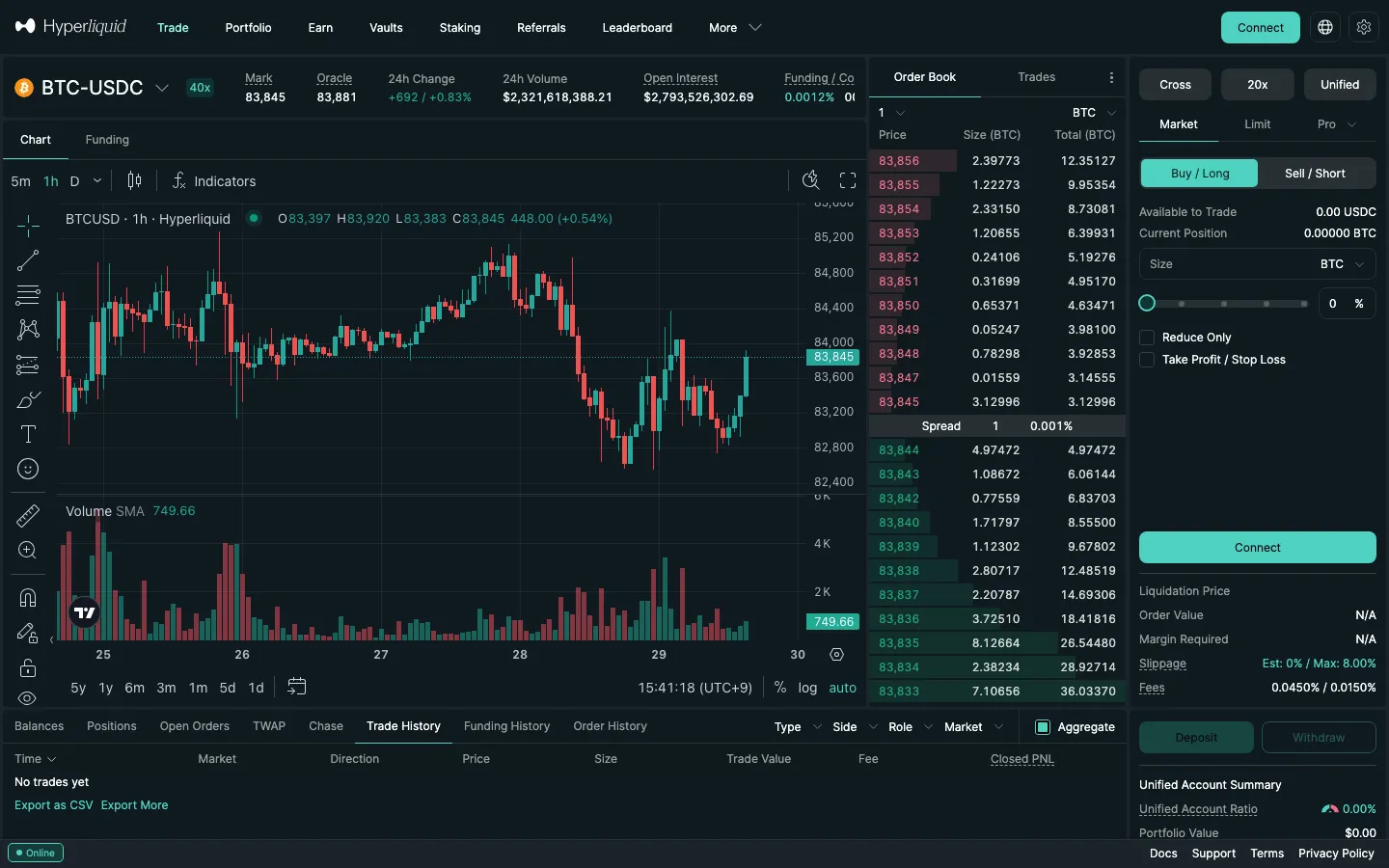The width and height of the screenshot is (1389, 868).
Task: Open the Open Orders tab
Action: click(194, 726)
